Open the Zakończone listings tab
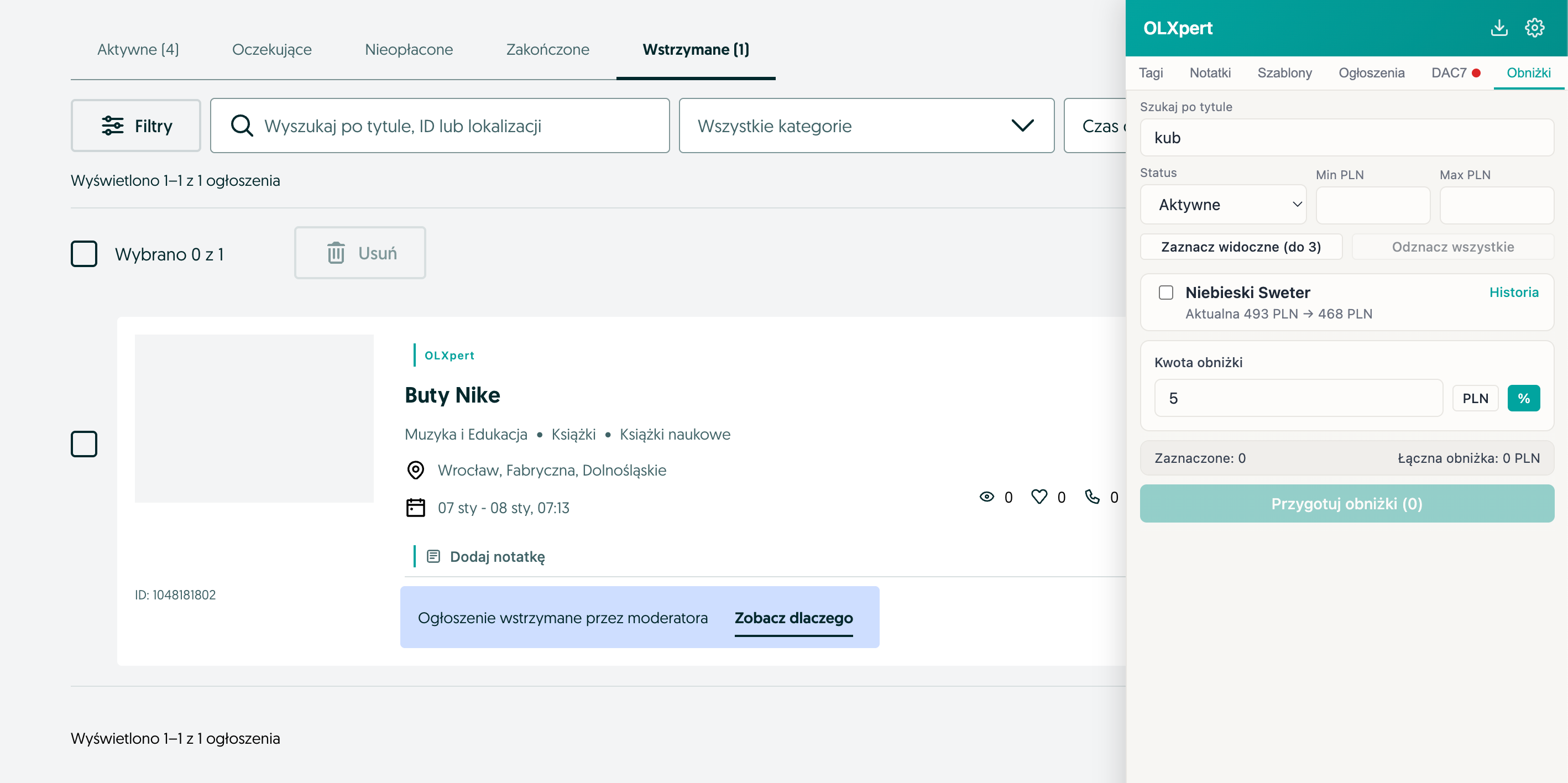 (x=547, y=49)
